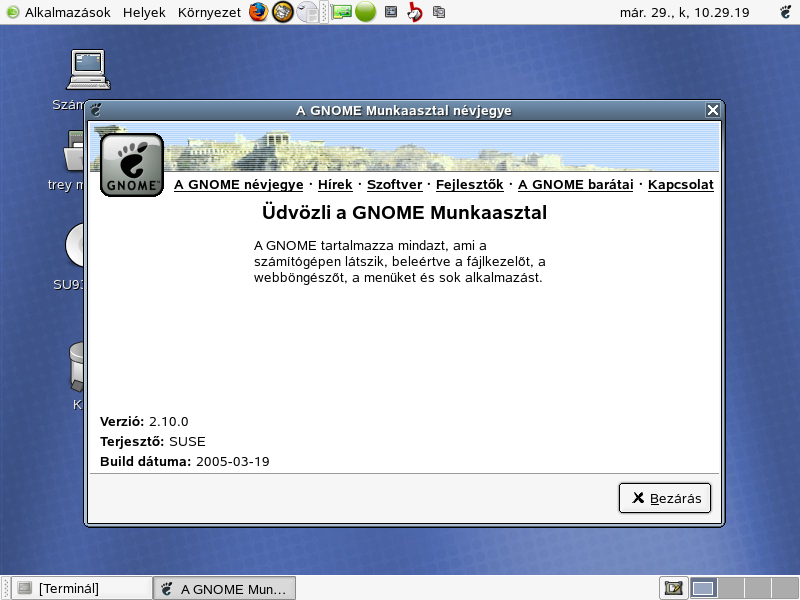
Task: Open the trey home folder desktop icon
Action: click(73, 151)
